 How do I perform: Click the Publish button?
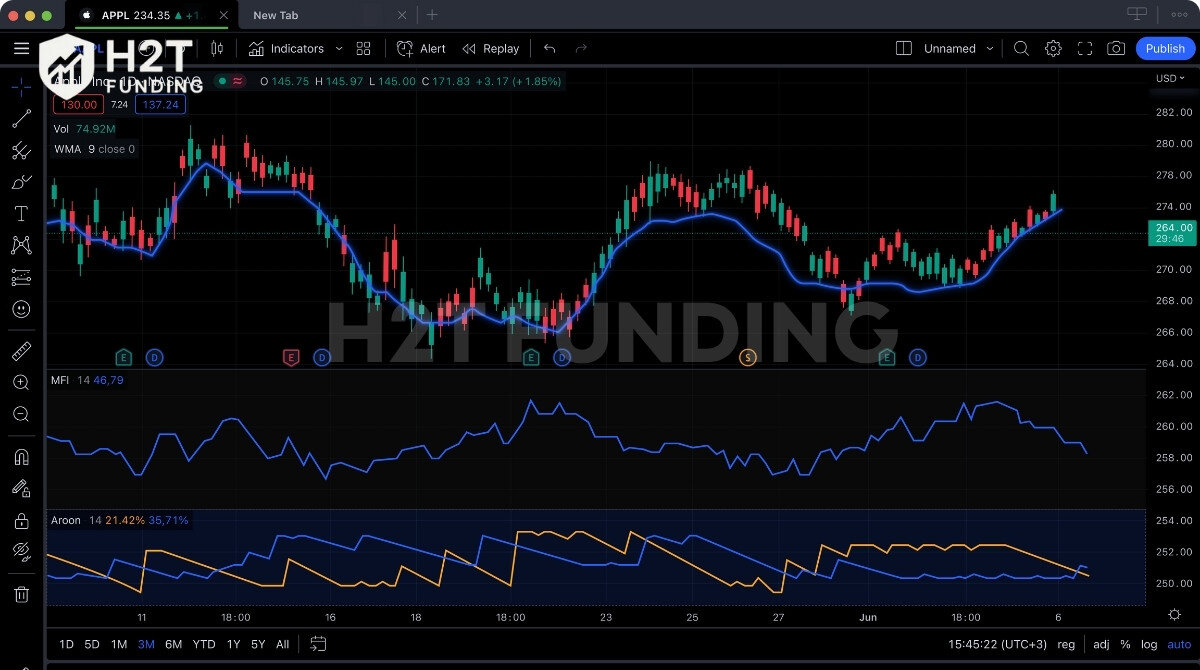point(1165,48)
